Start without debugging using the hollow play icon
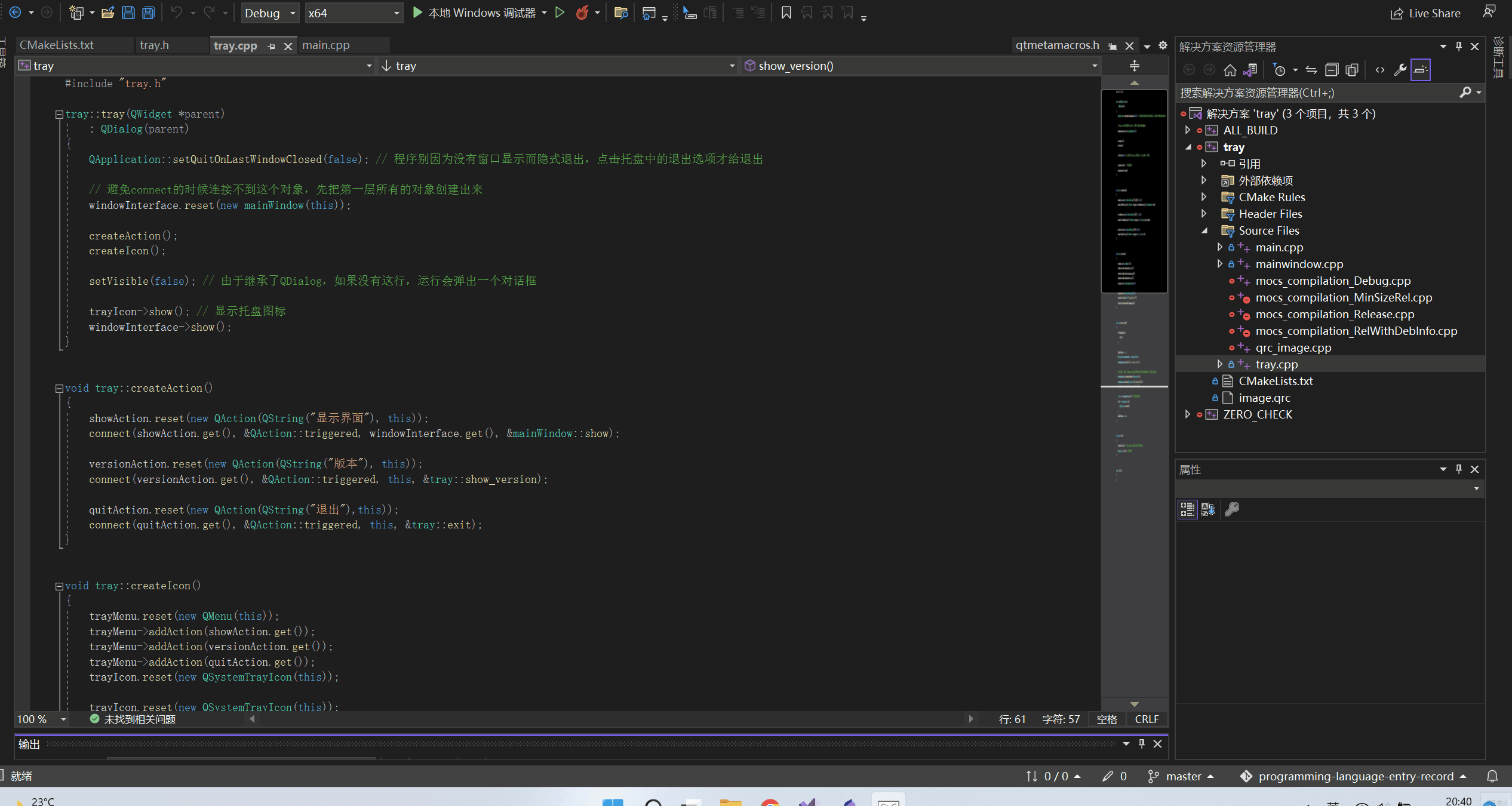The image size is (1512, 806). coord(560,13)
